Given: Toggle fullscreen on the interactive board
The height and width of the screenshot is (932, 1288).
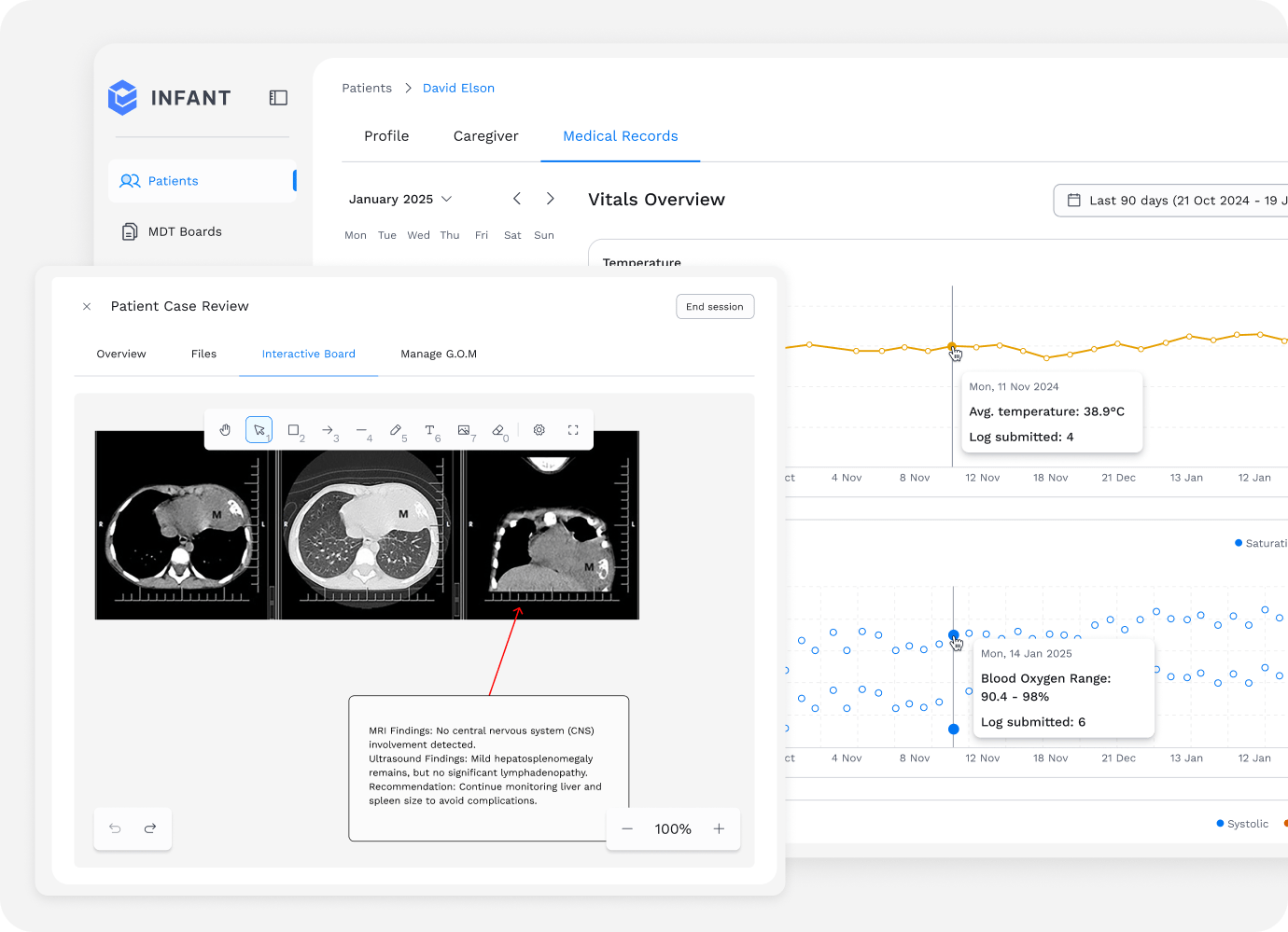Looking at the screenshot, I should (573, 430).
